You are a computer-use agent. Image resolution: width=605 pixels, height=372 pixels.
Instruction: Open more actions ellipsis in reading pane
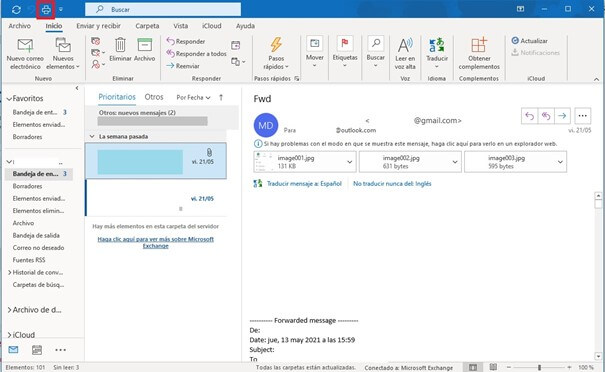(x=583, y=116)
